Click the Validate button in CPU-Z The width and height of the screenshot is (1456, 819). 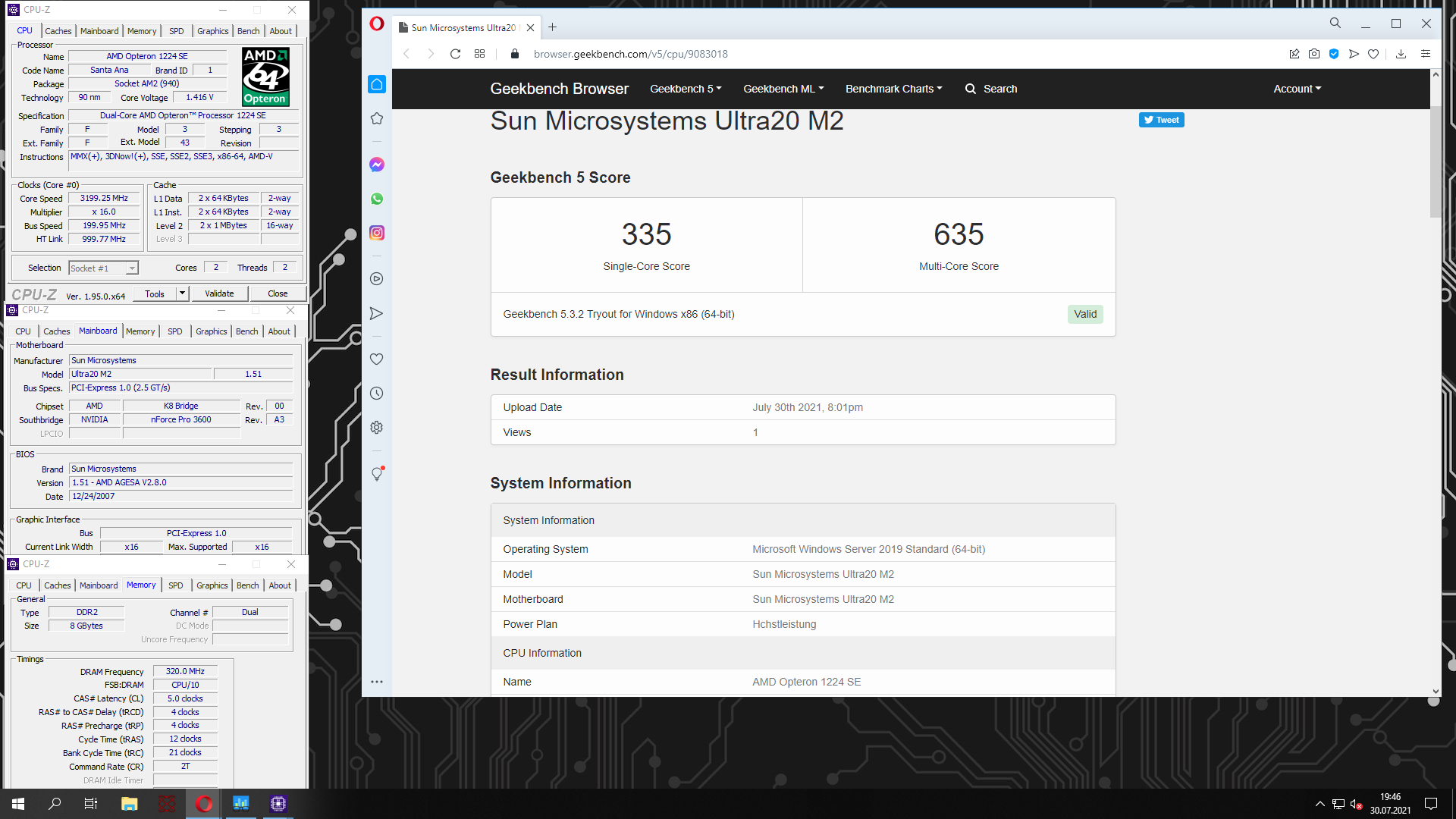click(219, 293)
